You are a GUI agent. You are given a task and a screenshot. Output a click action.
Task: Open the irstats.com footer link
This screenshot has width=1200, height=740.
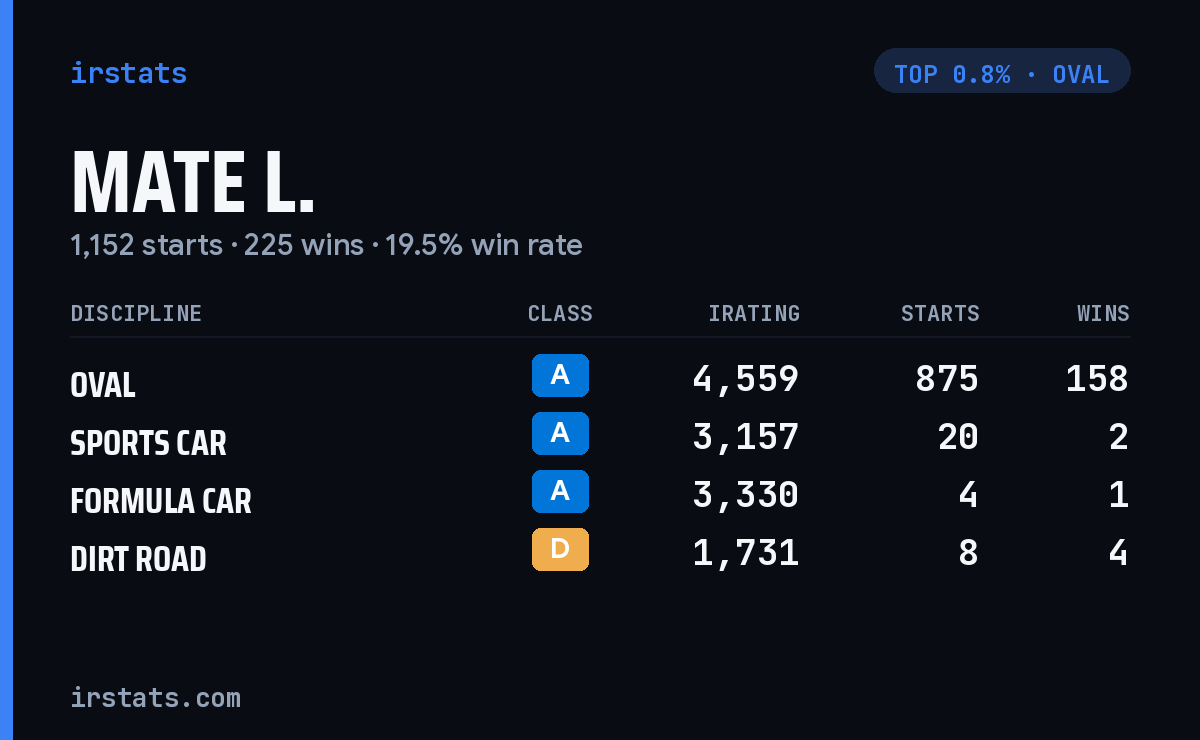(x=155, y=697)
